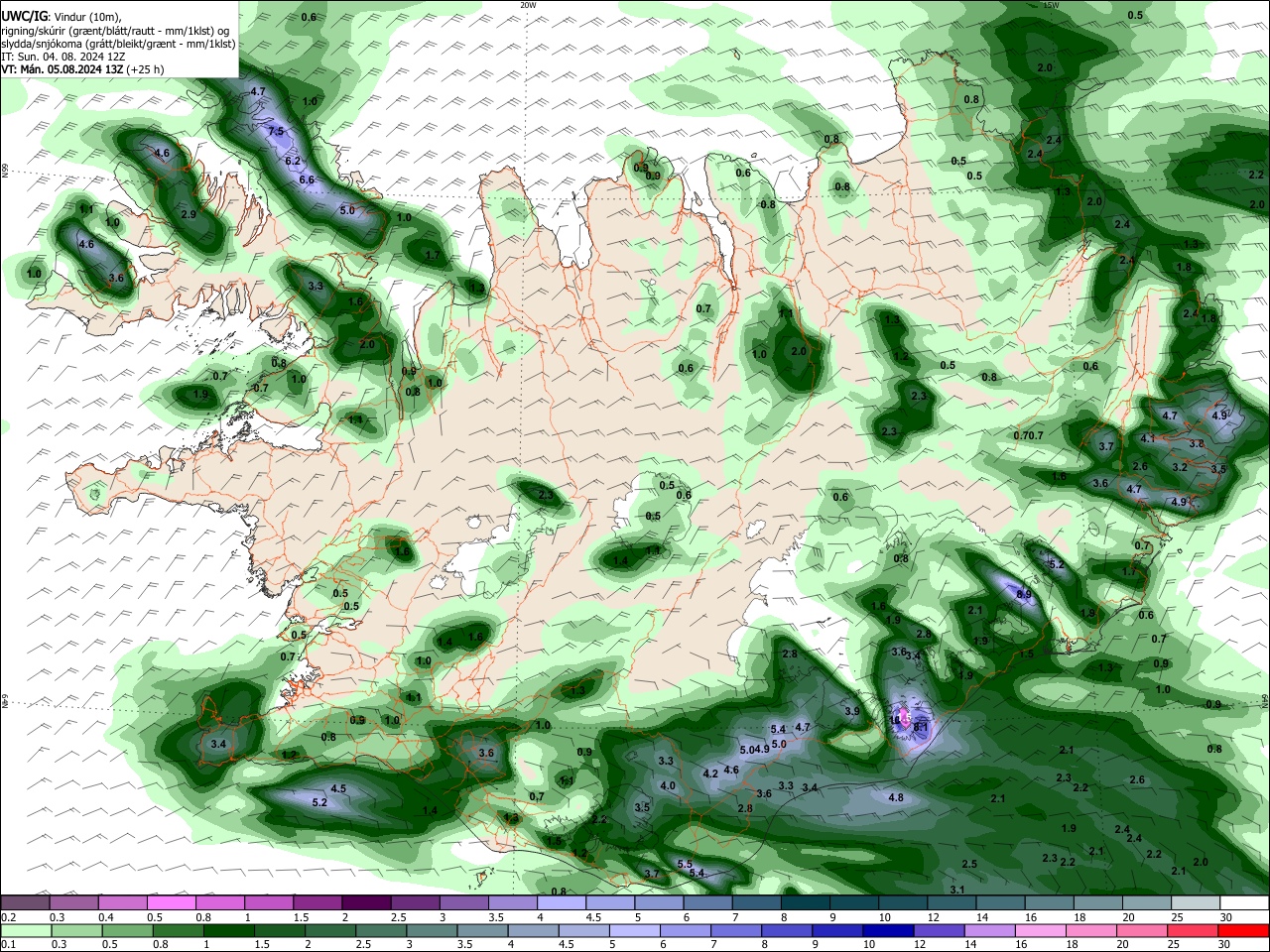Click the bright magenta swatch between 0.5 and 0.8 in top legend
This screenshot has height=952, width=1270.
[x=171, y=902]
